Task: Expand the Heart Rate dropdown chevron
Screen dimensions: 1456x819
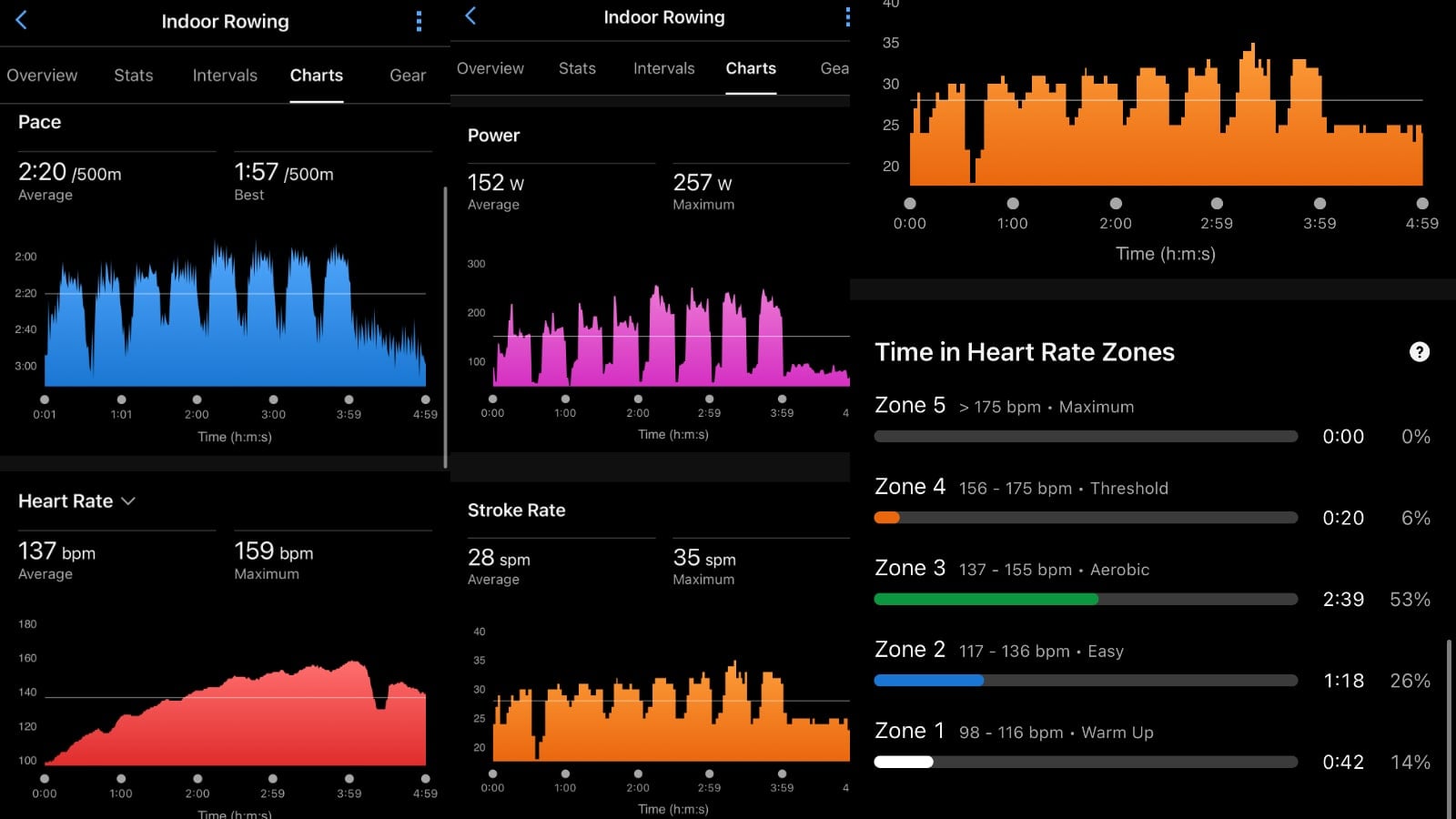Action: click(x=128, y=501)
